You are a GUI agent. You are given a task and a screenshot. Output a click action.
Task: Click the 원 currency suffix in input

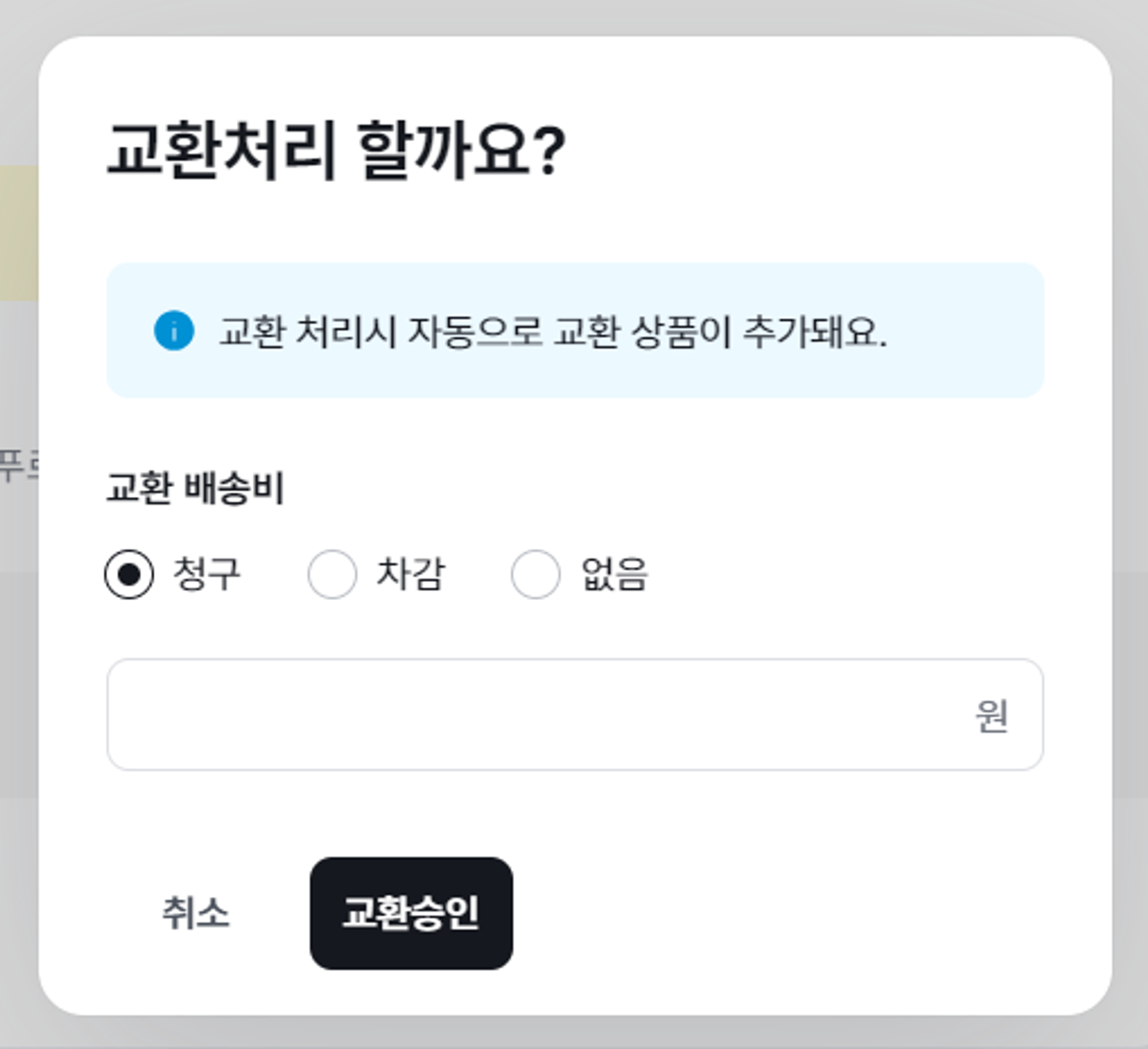point(991,715)
